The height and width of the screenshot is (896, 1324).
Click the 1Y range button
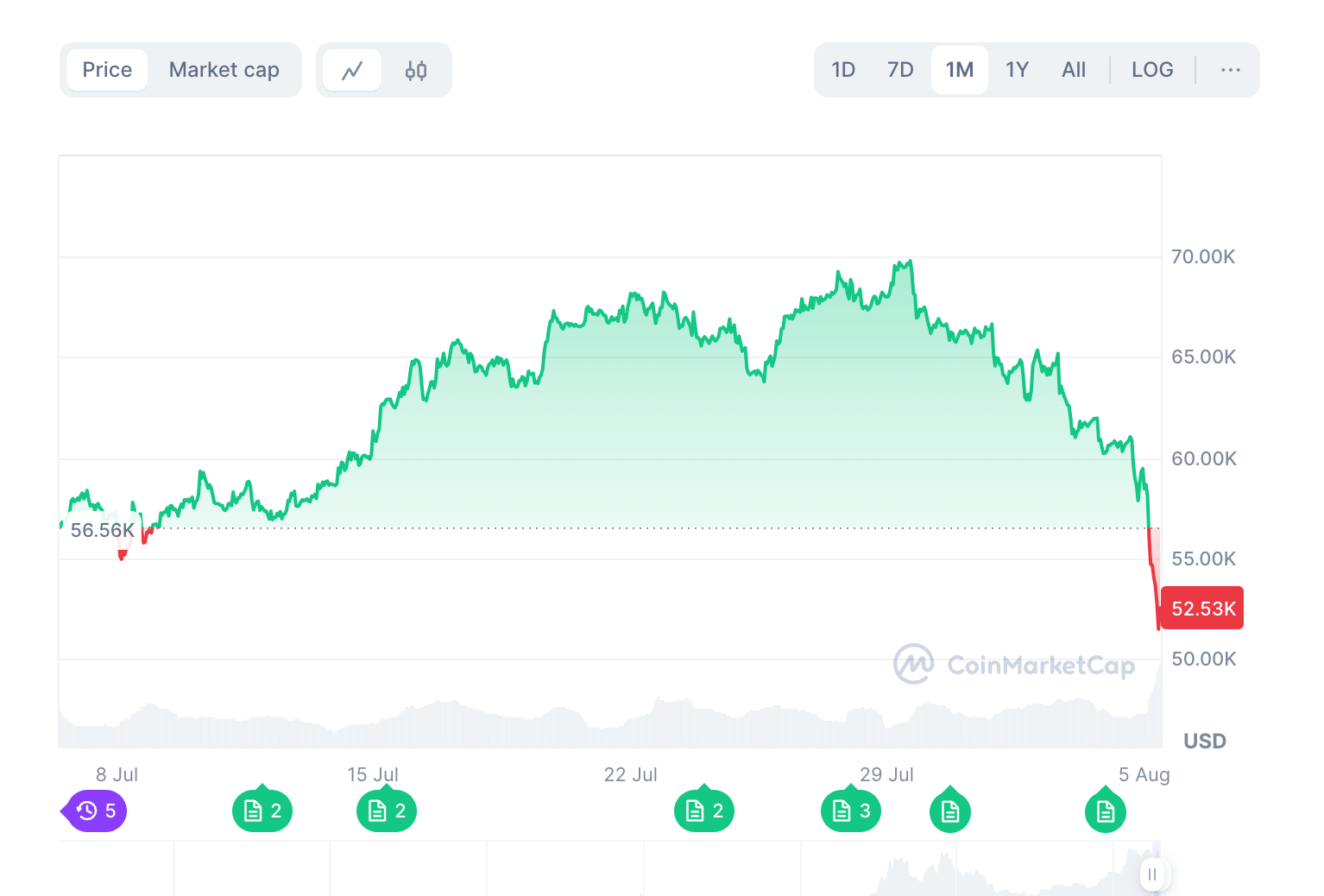tap(1017, 70)
